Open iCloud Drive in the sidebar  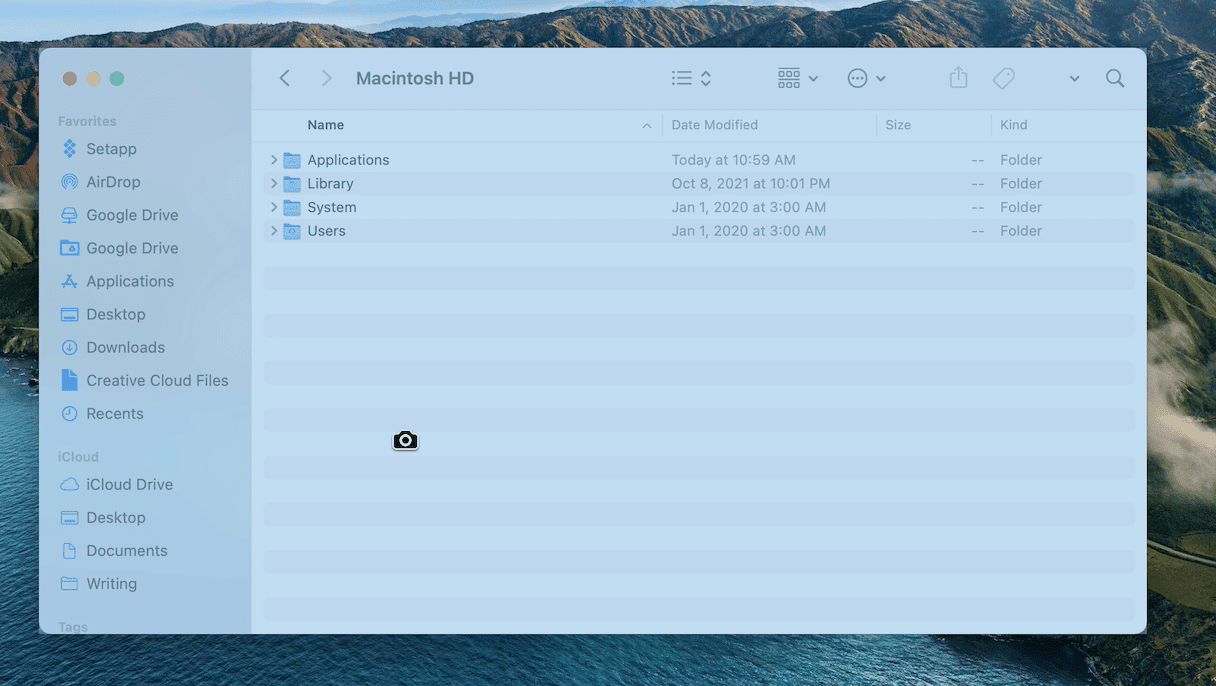click(116, 484)
